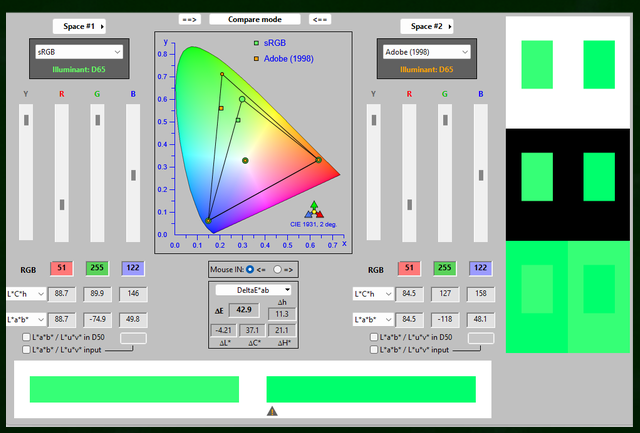This screenshot has width=640, height=433.
Task: Click the sRGB legend marker in diagram
Action: 256,43
